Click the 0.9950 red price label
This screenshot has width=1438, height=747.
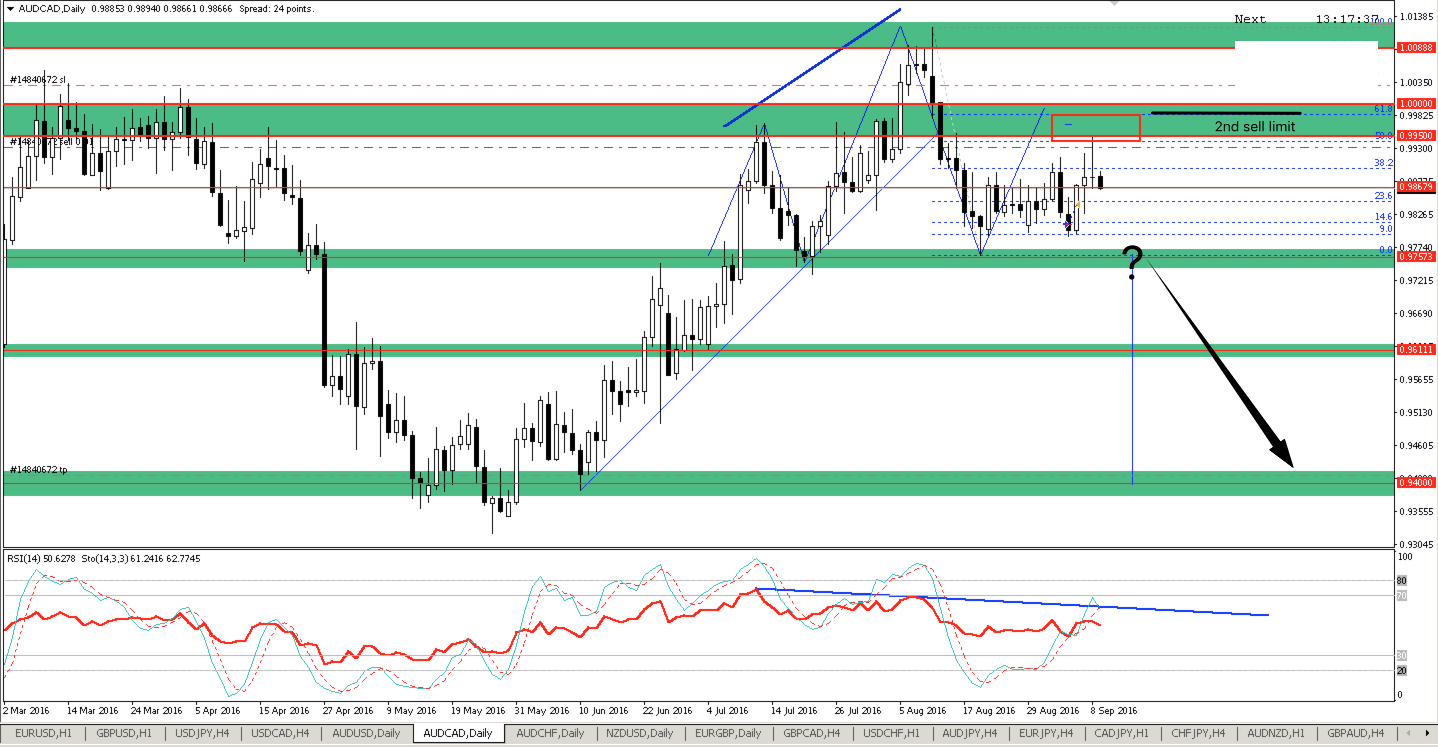click(1415, 135)
